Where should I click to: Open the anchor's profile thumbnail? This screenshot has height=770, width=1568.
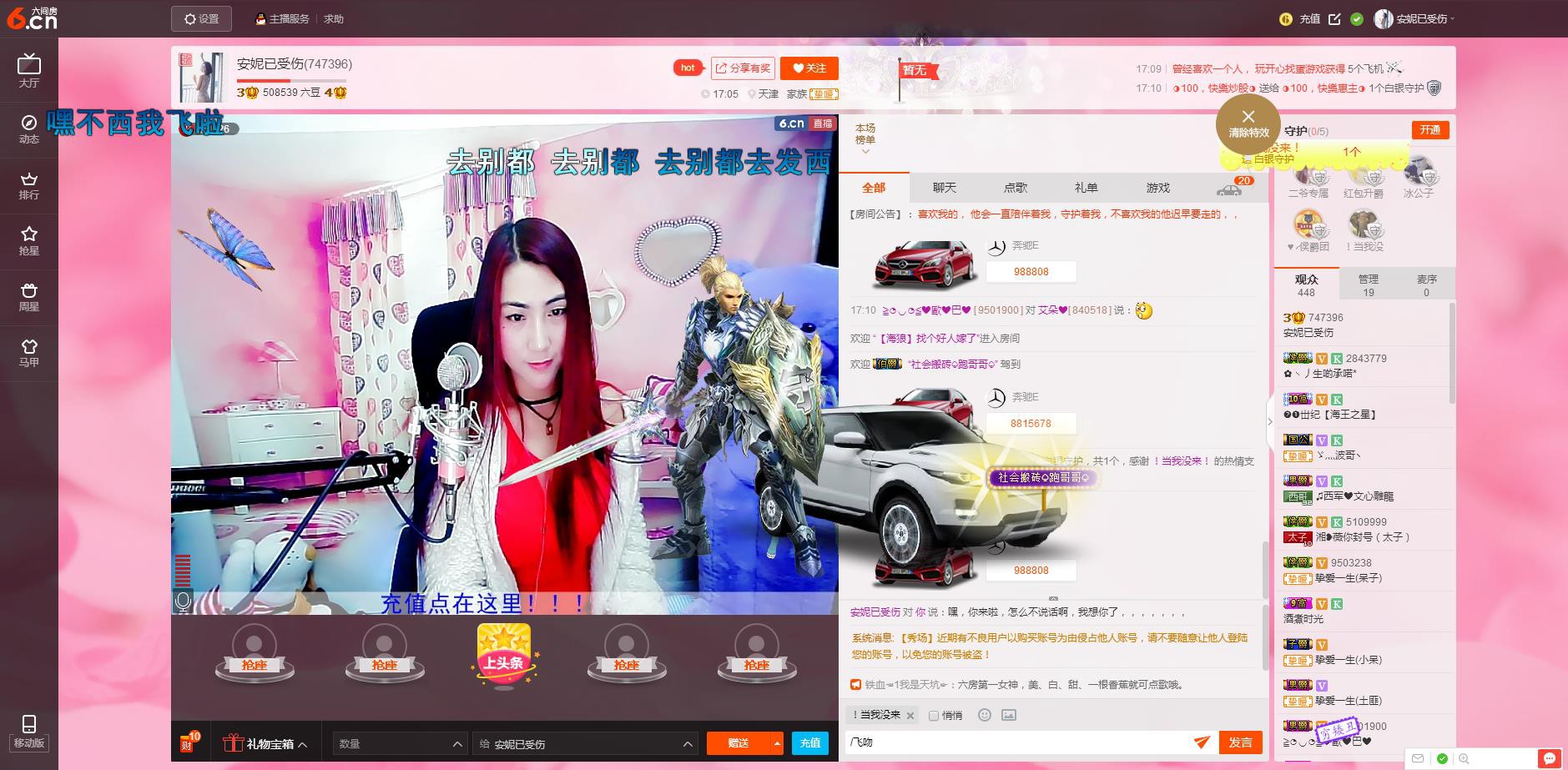201,77
